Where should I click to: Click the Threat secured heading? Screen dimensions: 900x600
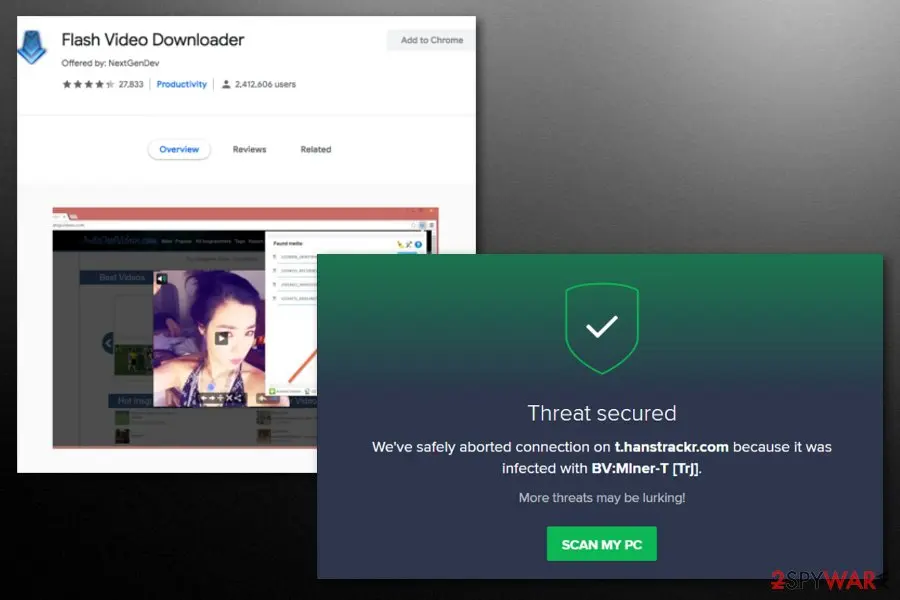point(602,413)
